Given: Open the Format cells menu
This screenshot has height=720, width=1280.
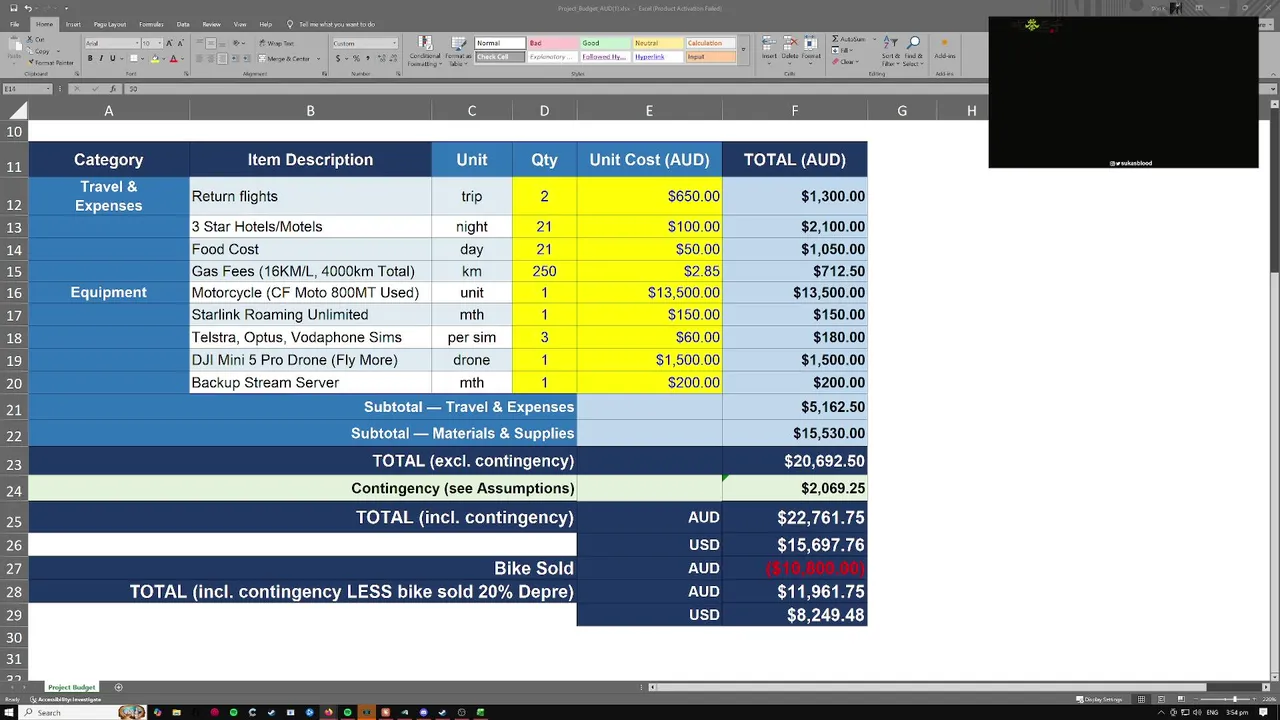Looking at the screenshot, I should (811, 48).
